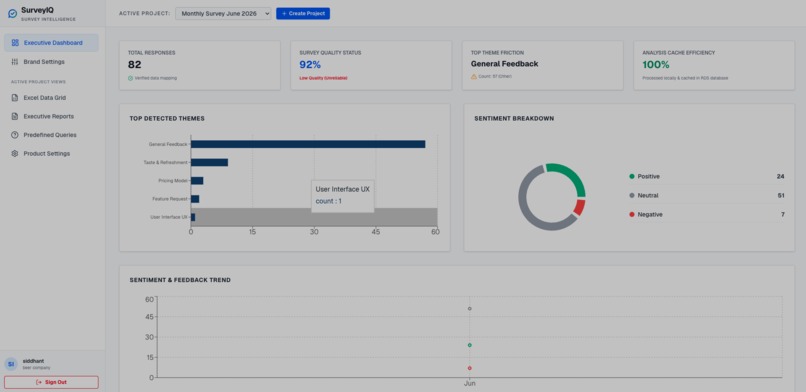Click the Executive Dashboard grid icon

click(15, 43)
